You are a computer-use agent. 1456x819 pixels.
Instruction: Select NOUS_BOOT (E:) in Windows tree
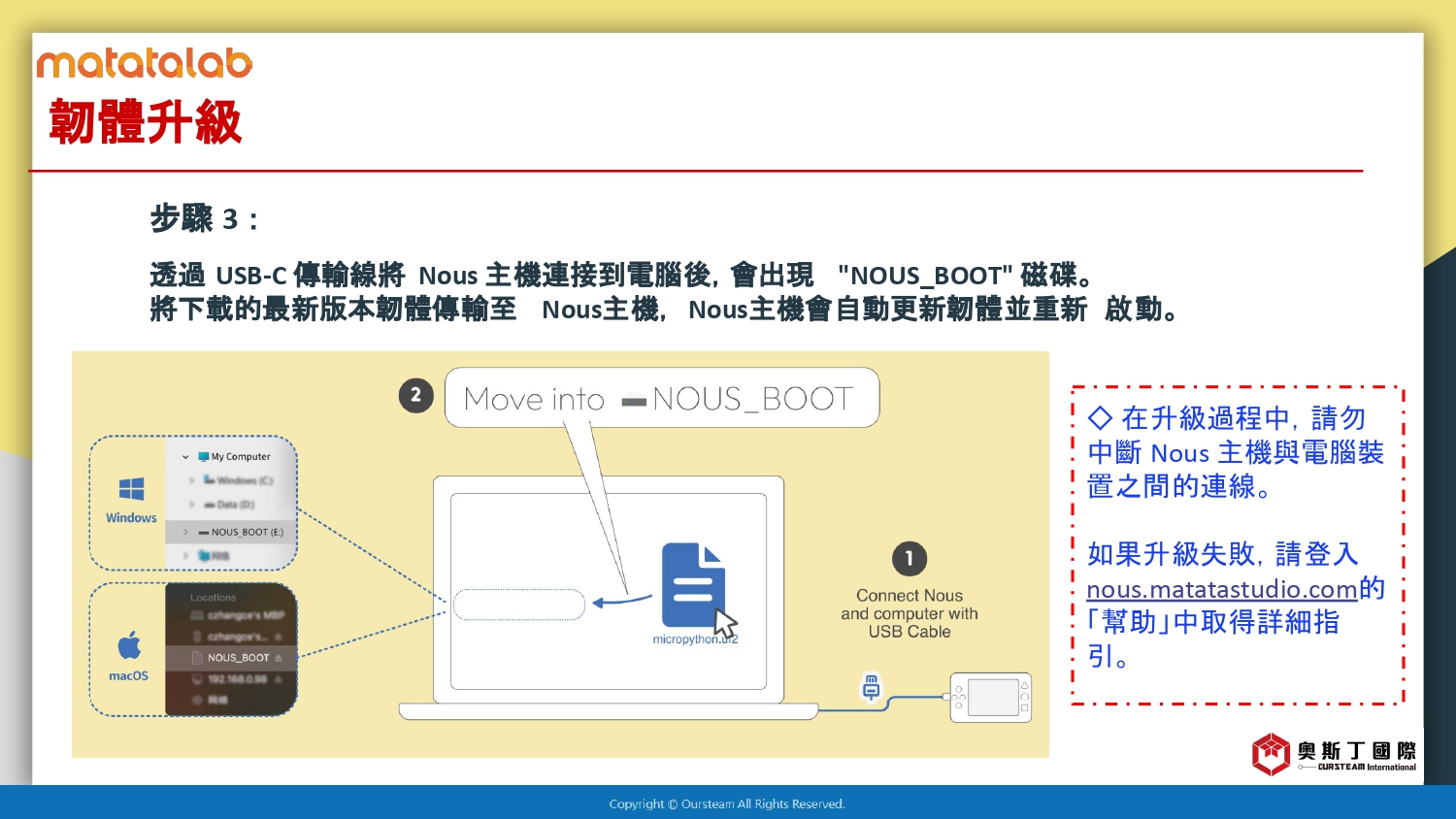click(231, 533)
